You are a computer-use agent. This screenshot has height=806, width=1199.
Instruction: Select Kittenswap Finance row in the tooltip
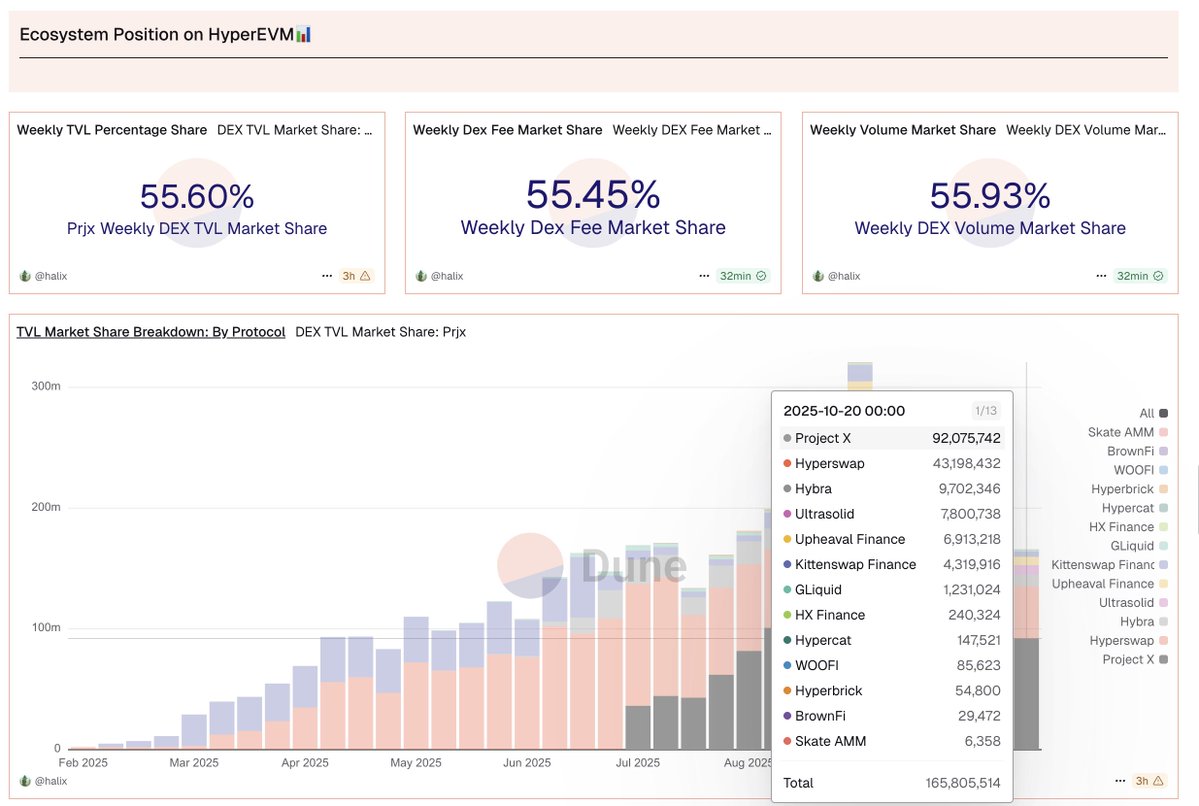pos(892,564)
